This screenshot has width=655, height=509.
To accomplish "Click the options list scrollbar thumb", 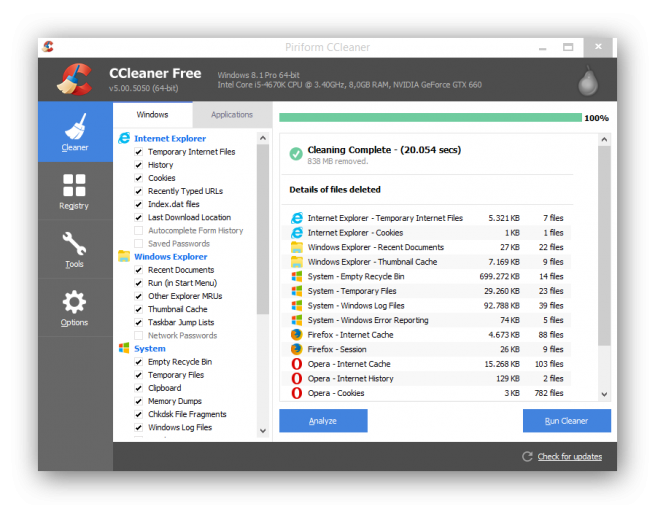I will click(263, 229).
